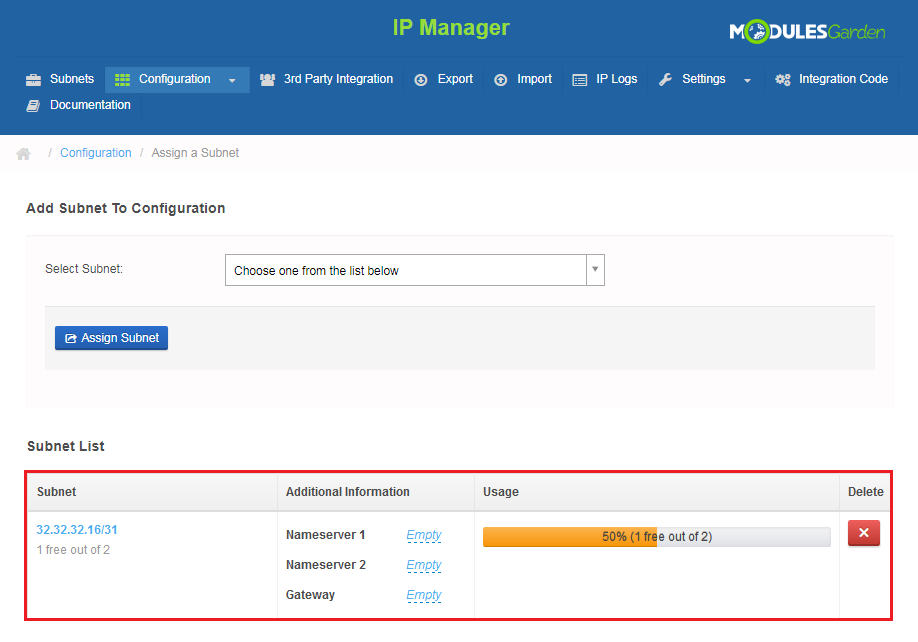Open the Documentation link
918x642 pixels.
(x=90, y=105)
